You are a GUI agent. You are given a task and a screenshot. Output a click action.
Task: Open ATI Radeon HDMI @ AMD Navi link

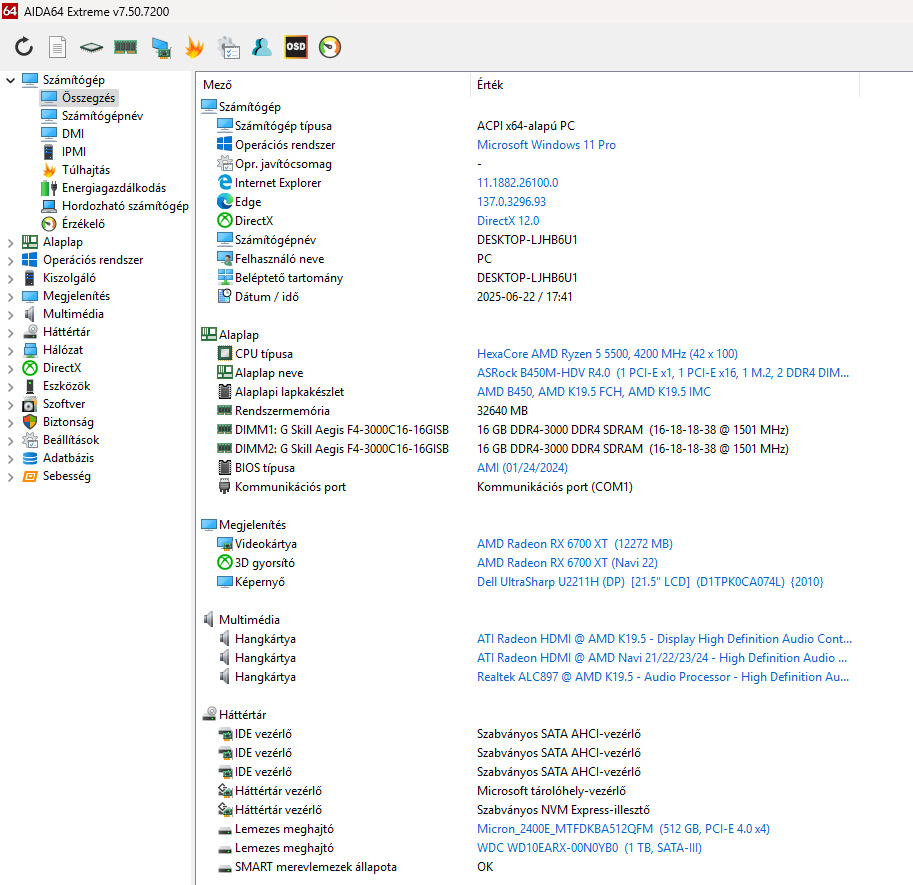click(x=662, y=658)
